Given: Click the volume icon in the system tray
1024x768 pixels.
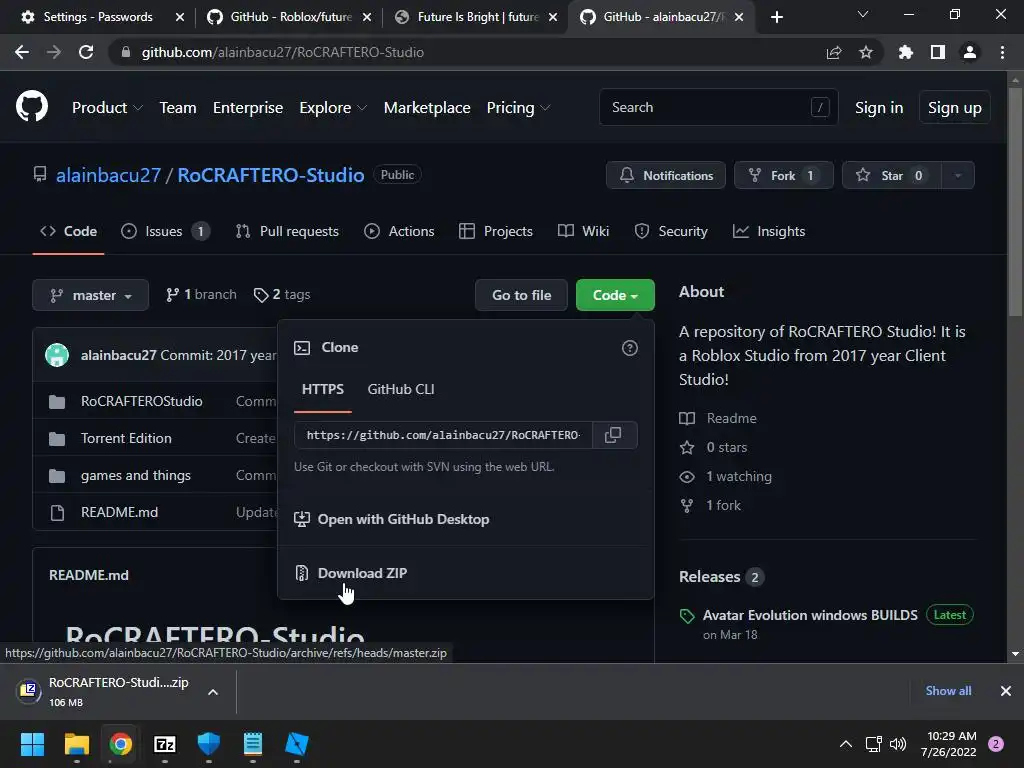Looking at the screenshot, I should (x=898, y=744).
